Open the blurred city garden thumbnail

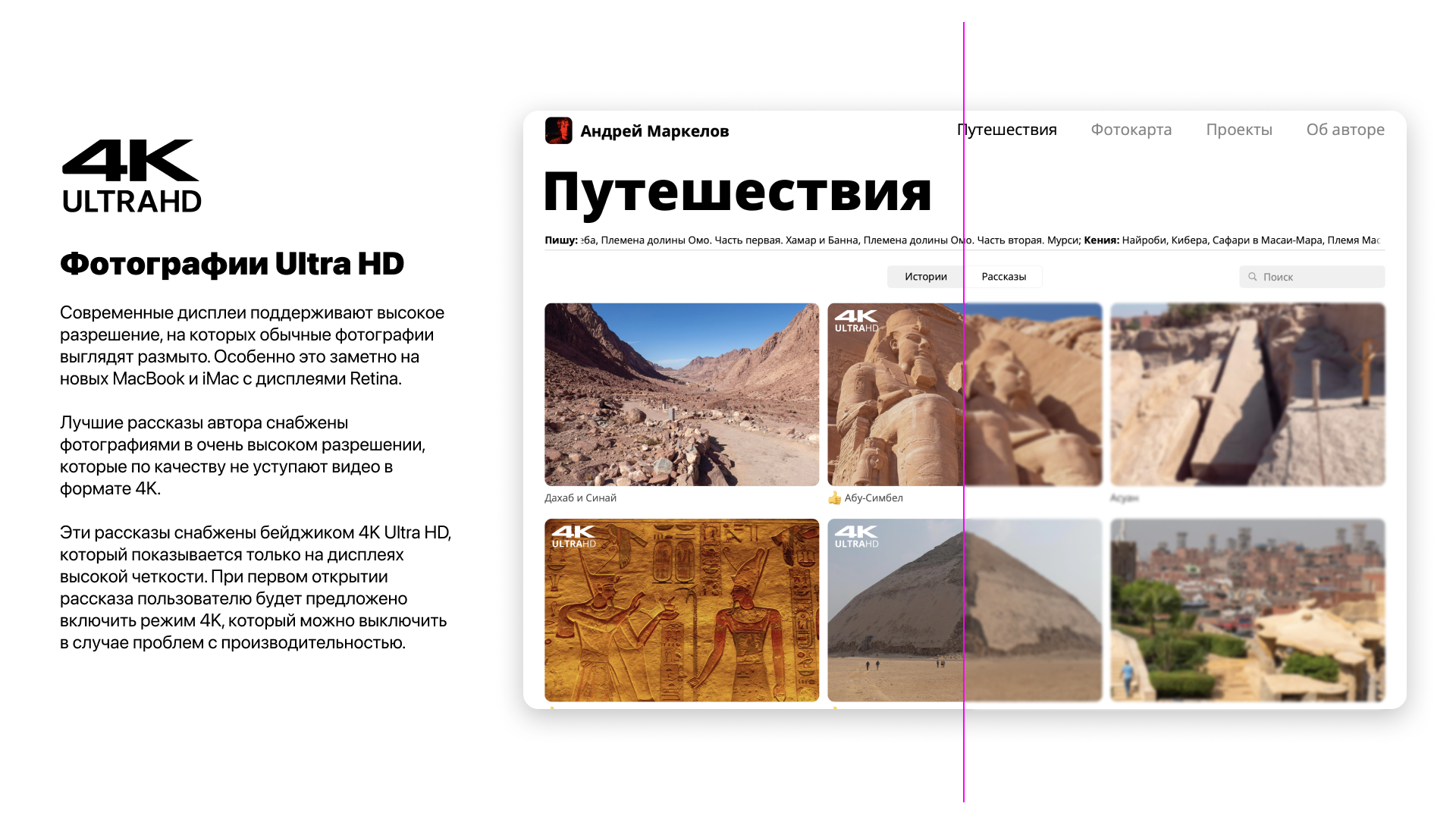[1247, 610]
